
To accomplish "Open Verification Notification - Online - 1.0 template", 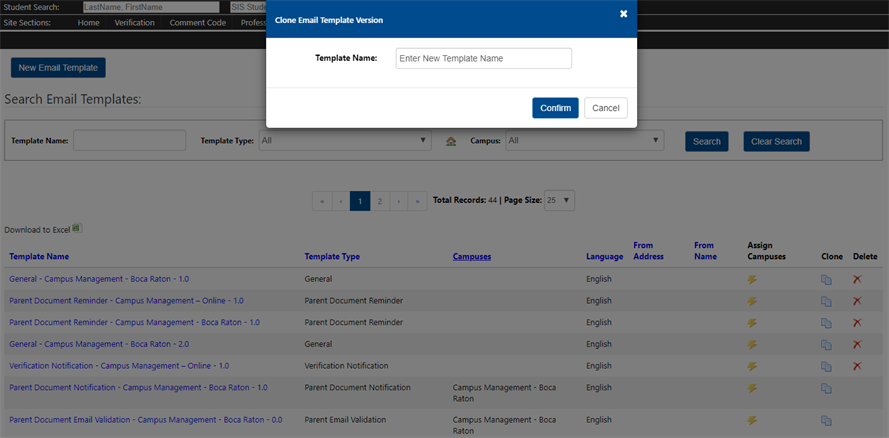I will click(x=119, y=365).
